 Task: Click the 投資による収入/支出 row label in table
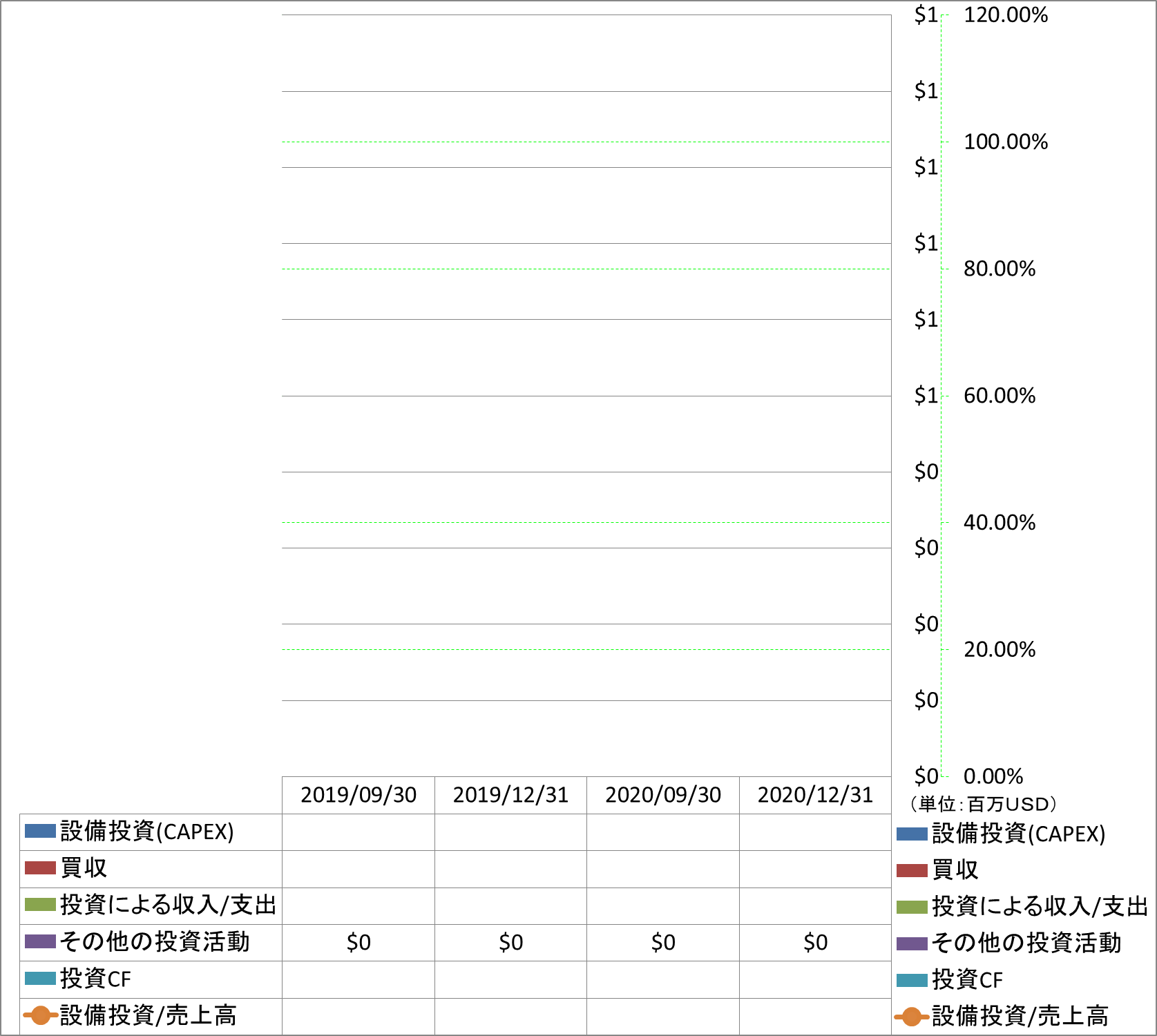pyautogui.click(x=169, y=905)
